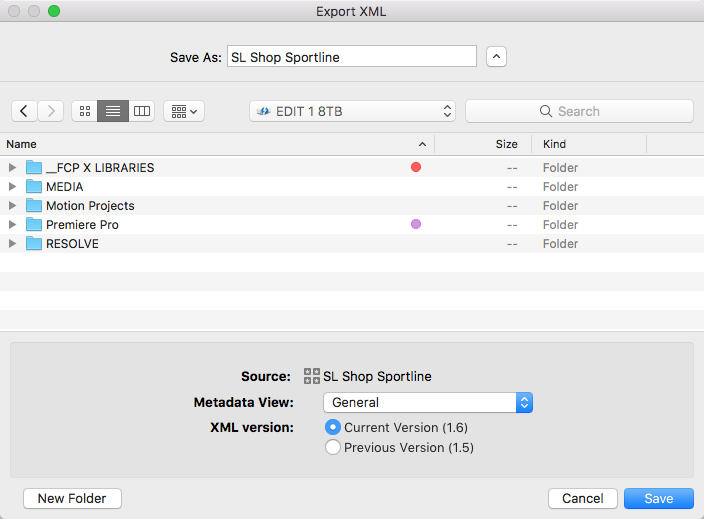
Task: Switch to list view
Action: 113,111
